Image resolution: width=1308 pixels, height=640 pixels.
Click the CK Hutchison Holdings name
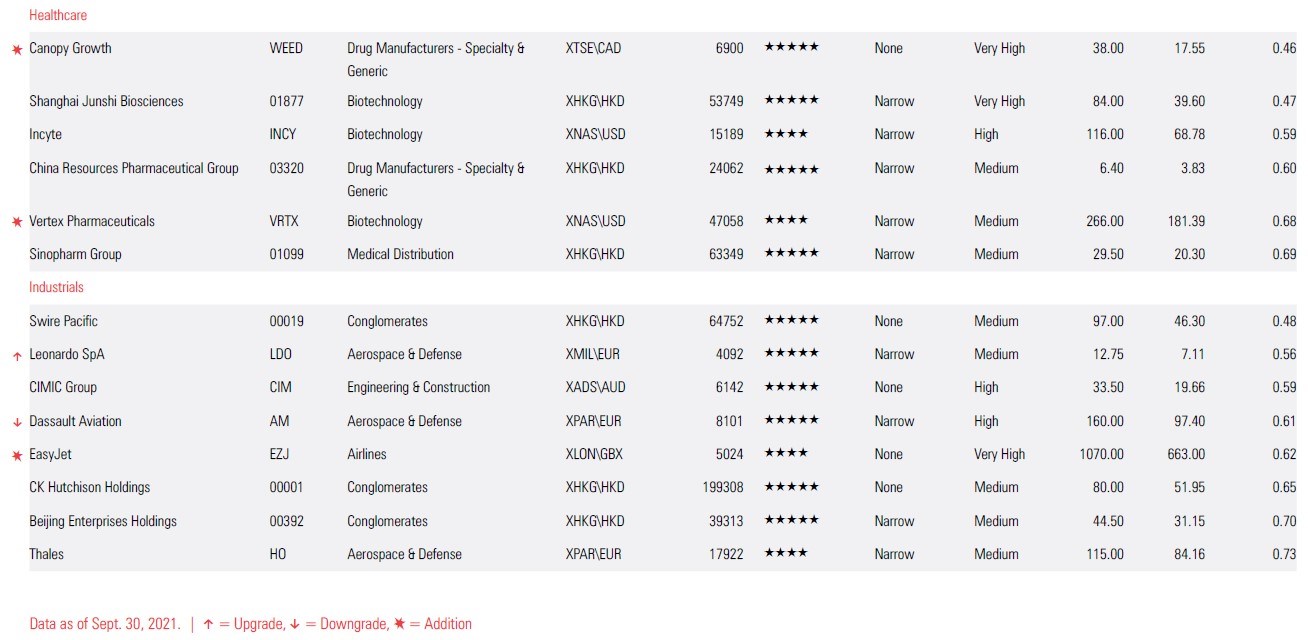click(x=89, y=487)
